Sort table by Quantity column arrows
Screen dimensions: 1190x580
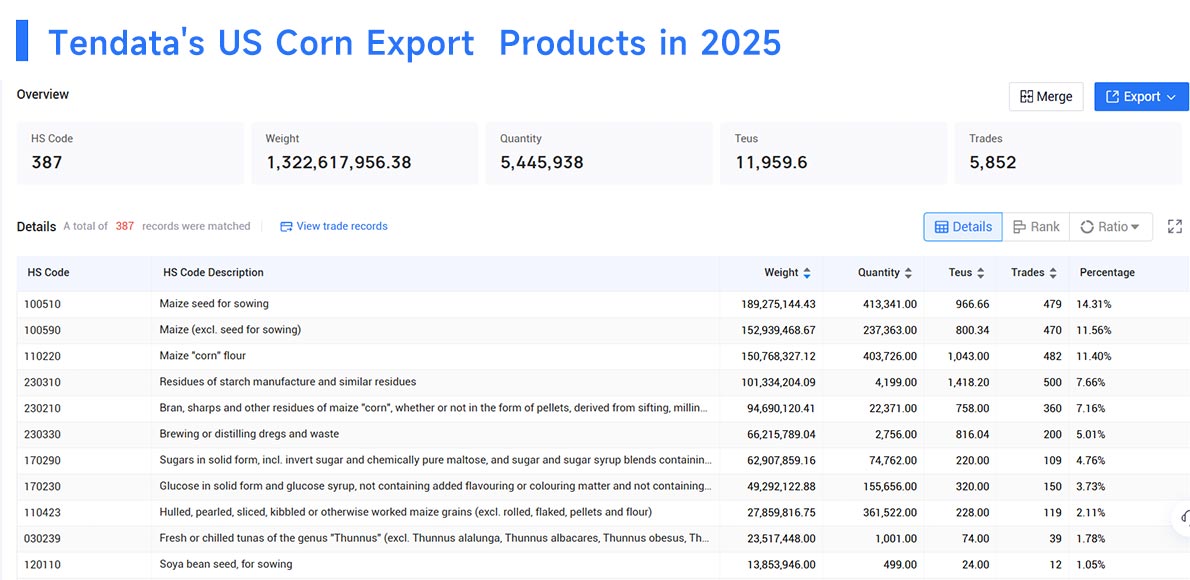click(x=908, y=273)
